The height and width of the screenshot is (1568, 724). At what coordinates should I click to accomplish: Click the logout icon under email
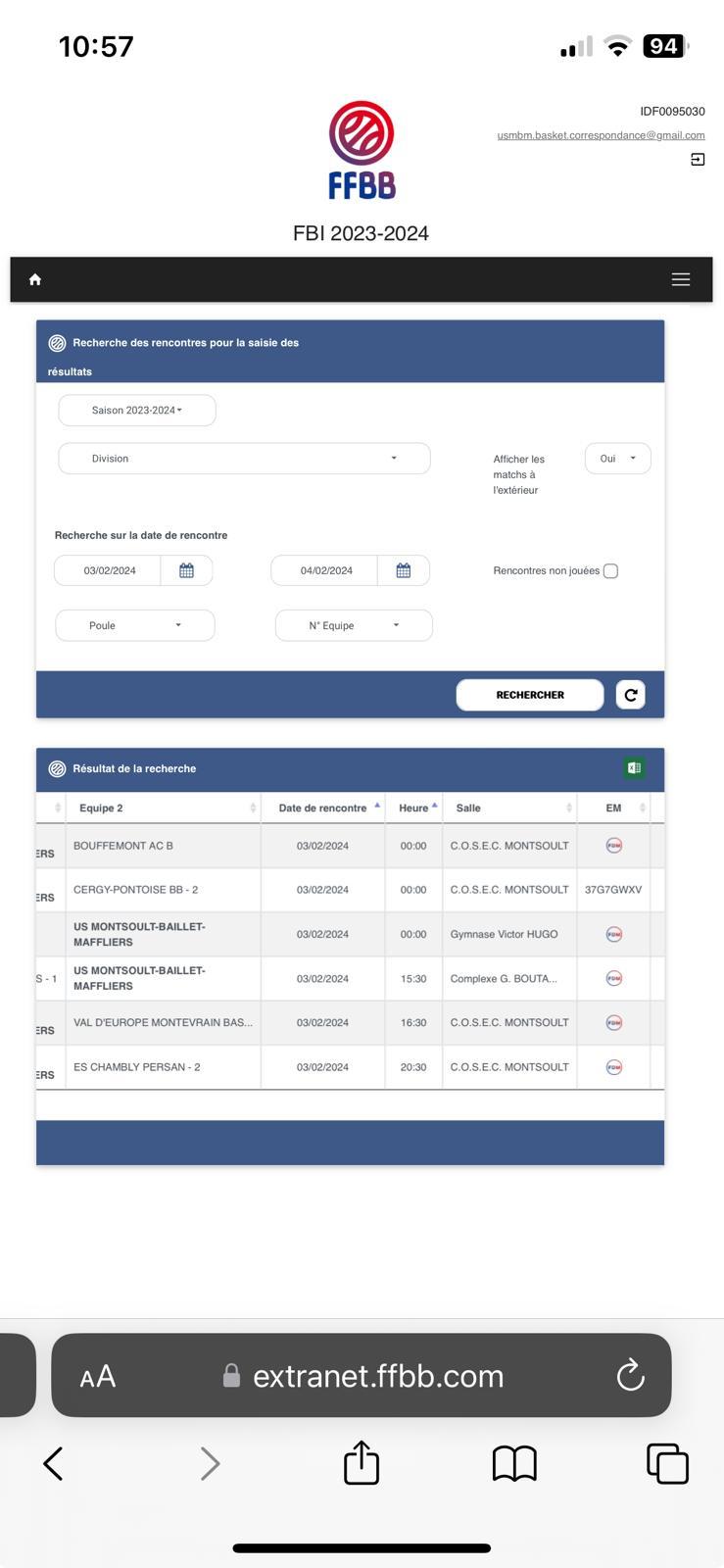tap(698, 160)
